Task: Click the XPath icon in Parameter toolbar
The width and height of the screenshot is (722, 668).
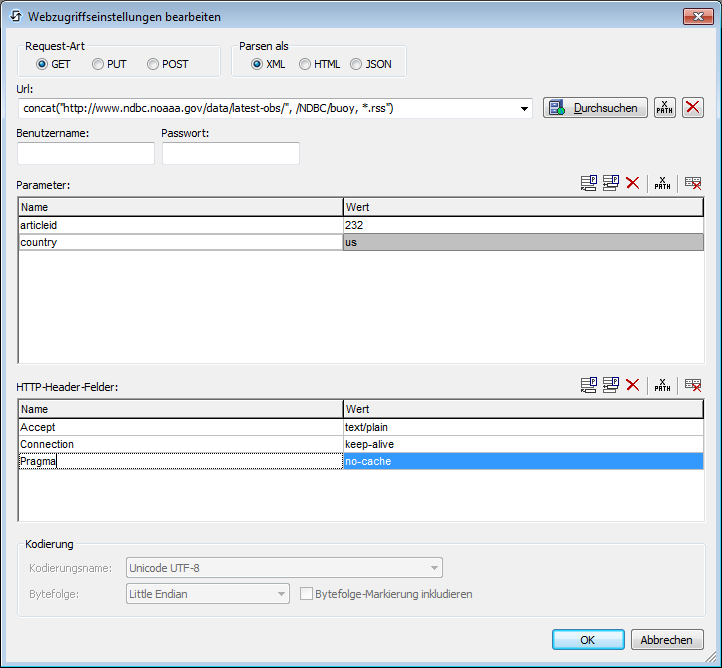Action: 662,183
